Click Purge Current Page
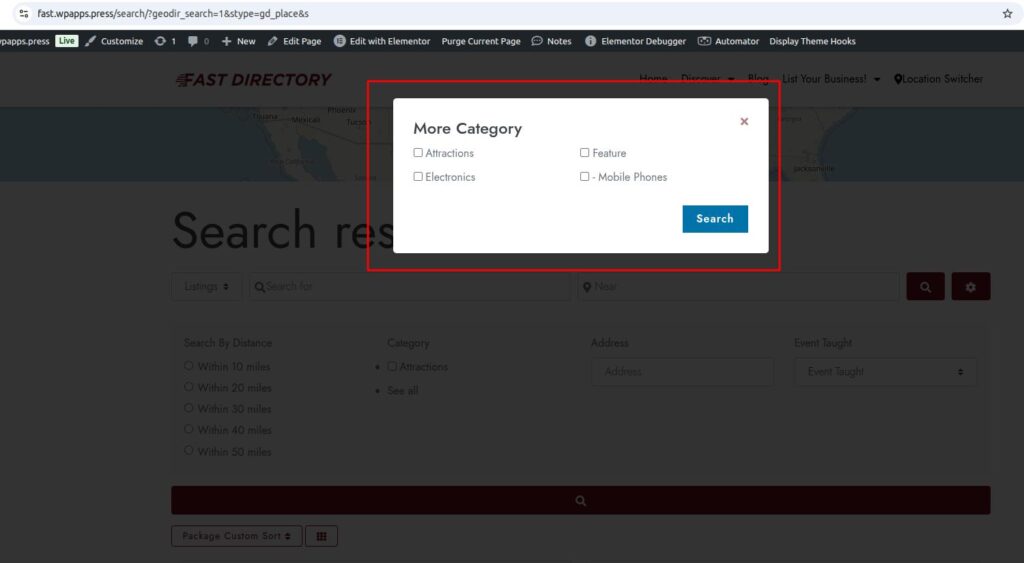Image resolution: width=1024 pixels, height=563 pixels. coord(481,41)
